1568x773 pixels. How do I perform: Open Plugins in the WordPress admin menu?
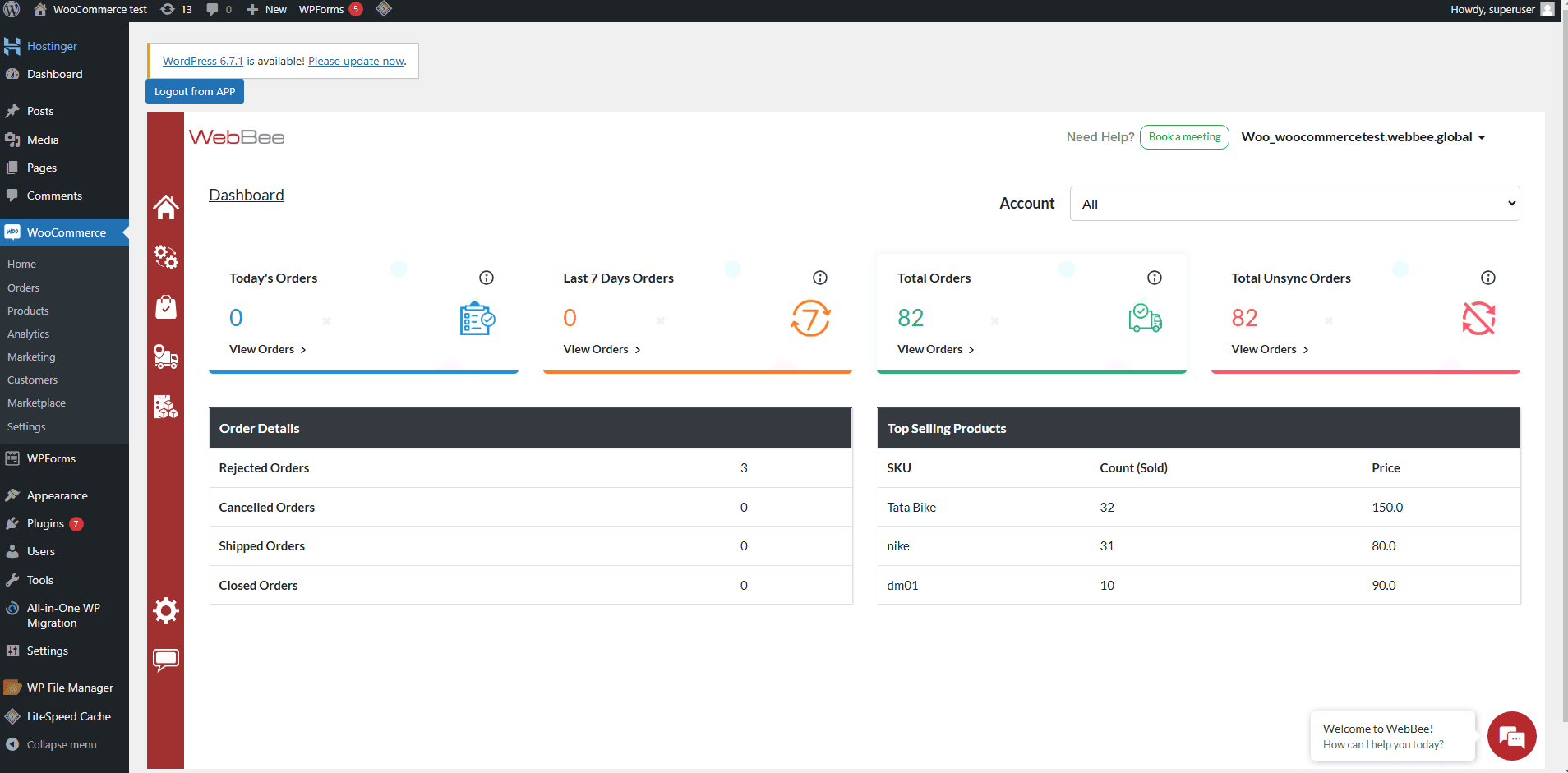point(45,523)
